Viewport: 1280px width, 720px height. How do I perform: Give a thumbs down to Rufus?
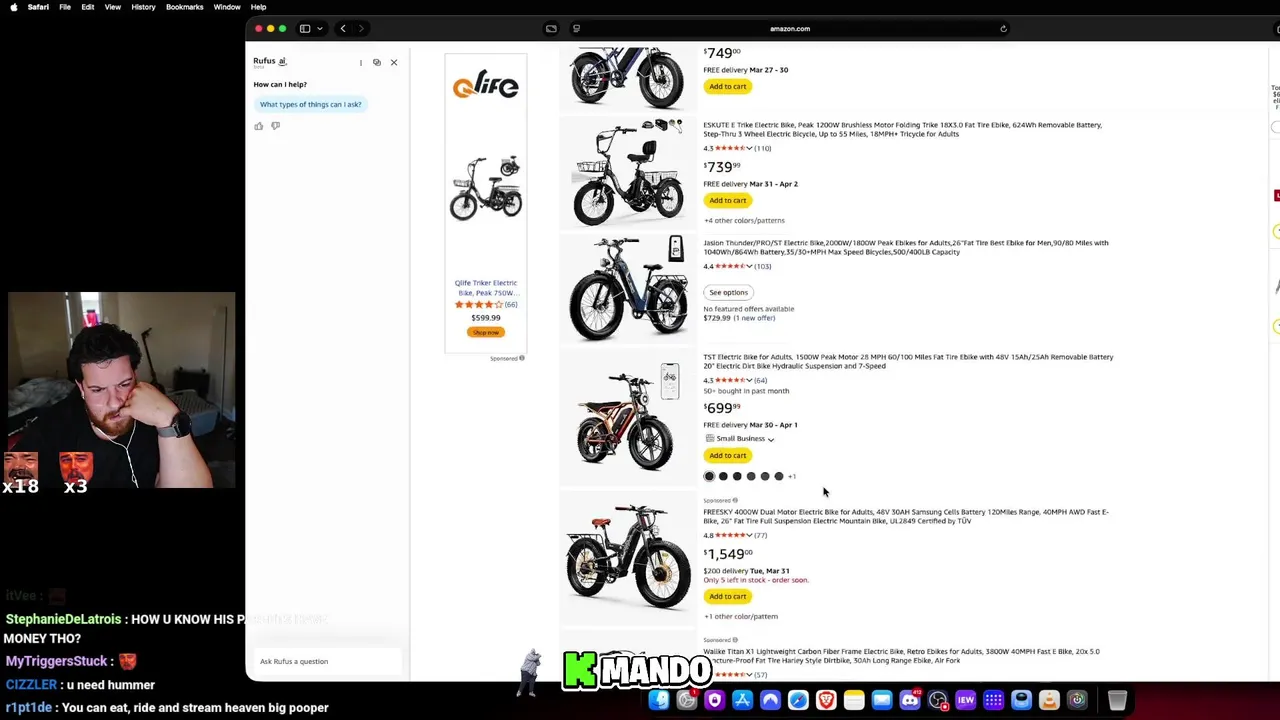click(x=276, y=126)
